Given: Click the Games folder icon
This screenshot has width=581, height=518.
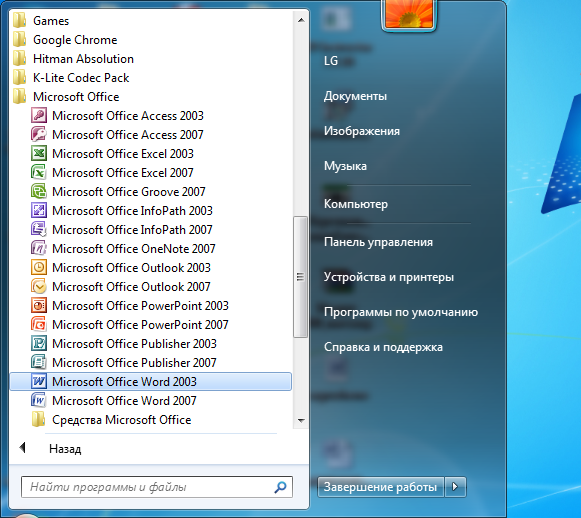Looking at the screenshot, I should pos(20,20).
